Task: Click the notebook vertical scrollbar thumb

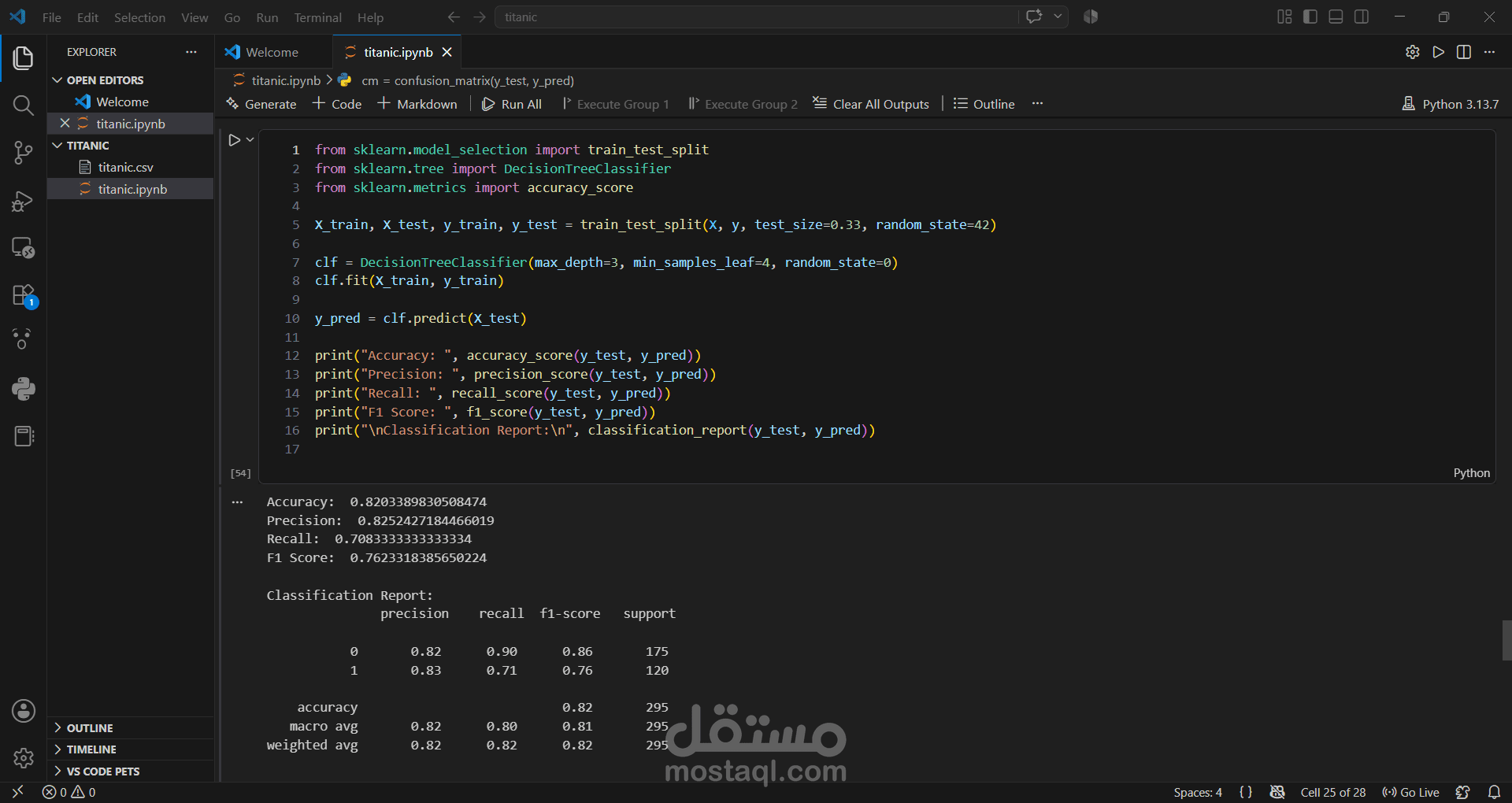Action: pos(1506,640)
